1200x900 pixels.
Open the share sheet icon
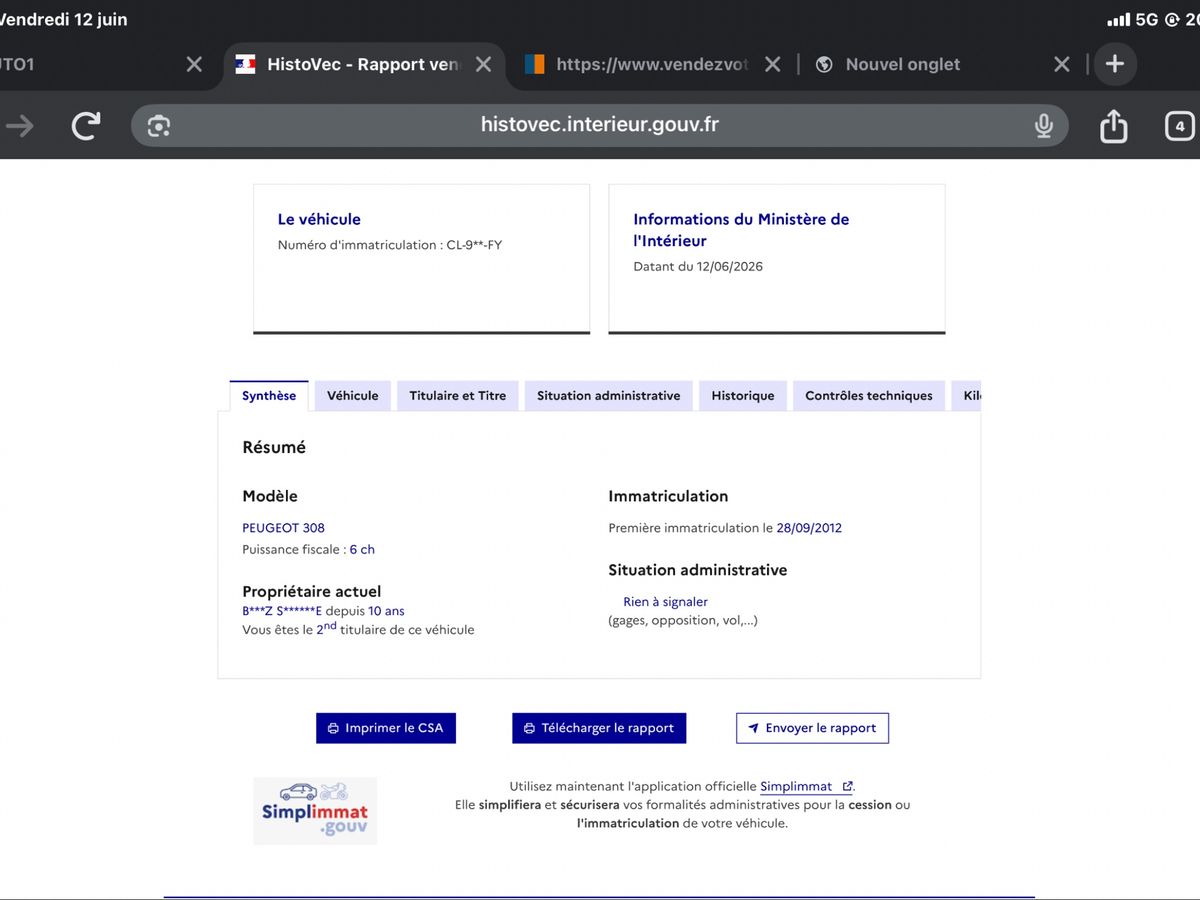pos(1113,125)
